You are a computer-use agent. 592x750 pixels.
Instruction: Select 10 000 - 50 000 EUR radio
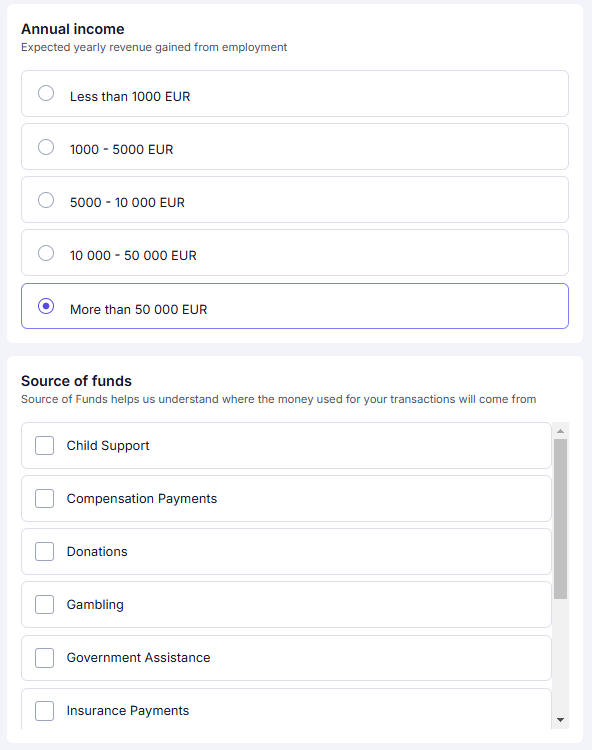(x=46, y=253)
